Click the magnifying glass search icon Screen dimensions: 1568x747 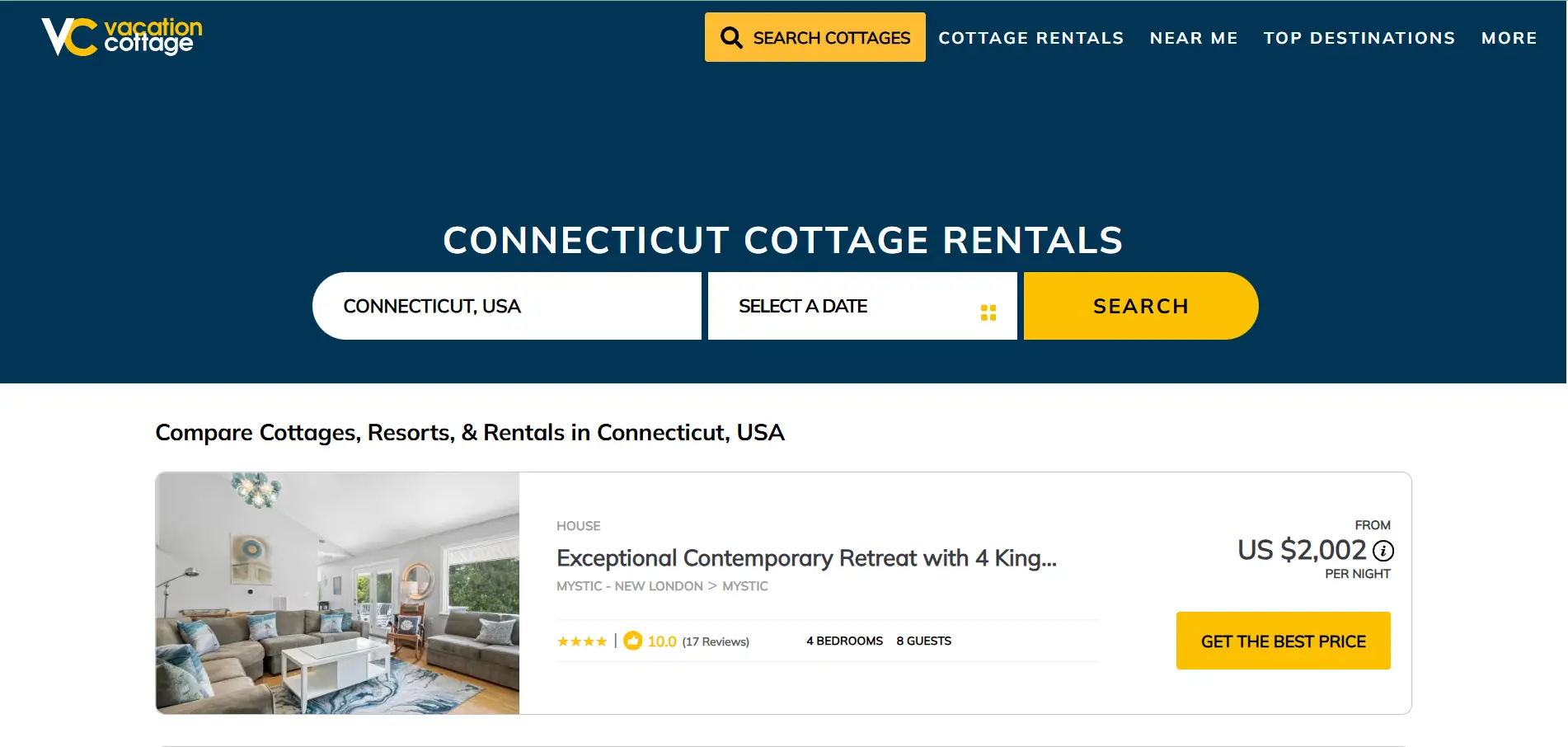[x=731, y=38]
